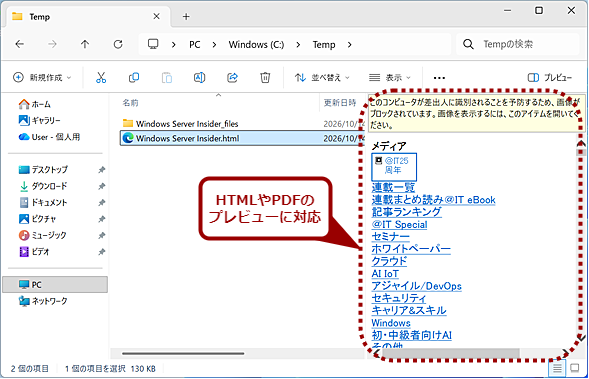Click the Cut scissors icon
Viewport: 589px width, 379px height.
[101, 78]
